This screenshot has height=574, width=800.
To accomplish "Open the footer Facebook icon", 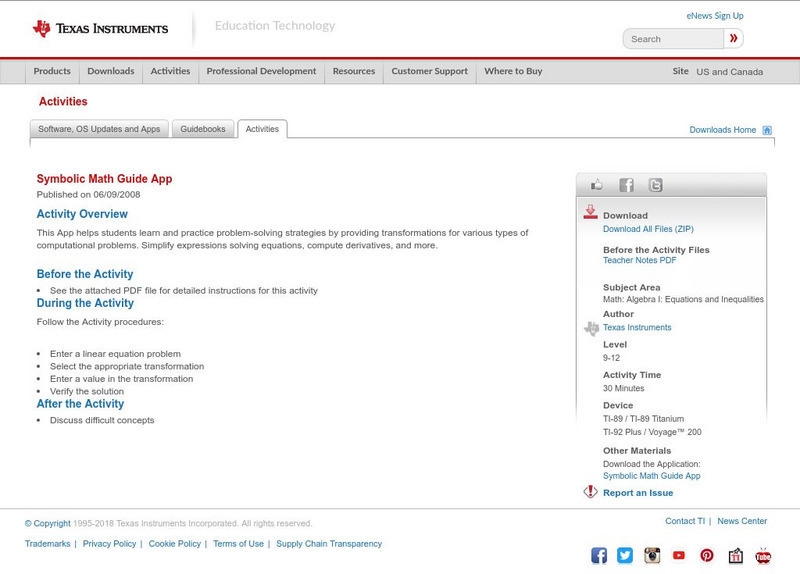I will (599, 555).
